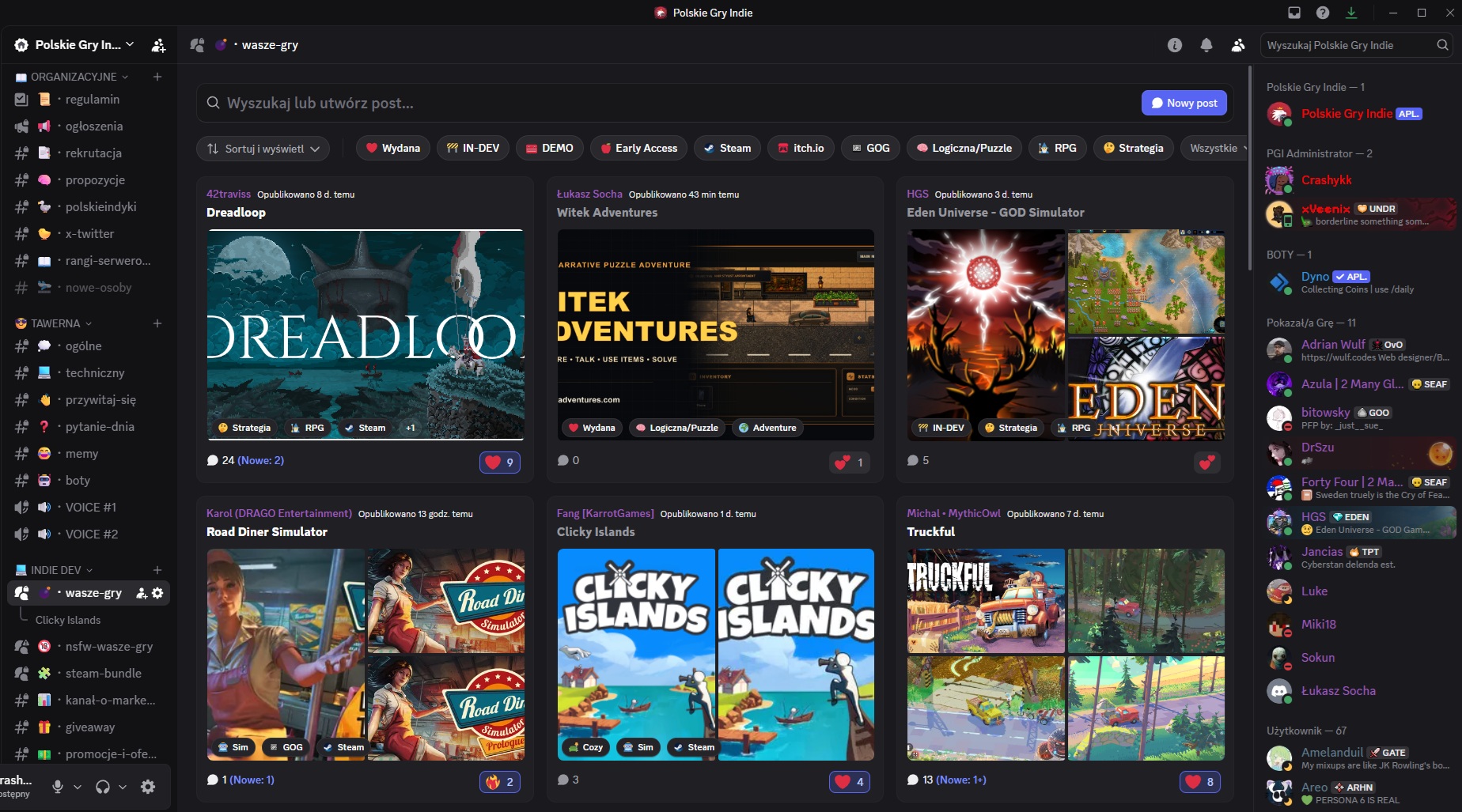This screenshot has width=1462, height=812.
Task: Toggle the Strategia tag filter
Action: point(1133,148)
